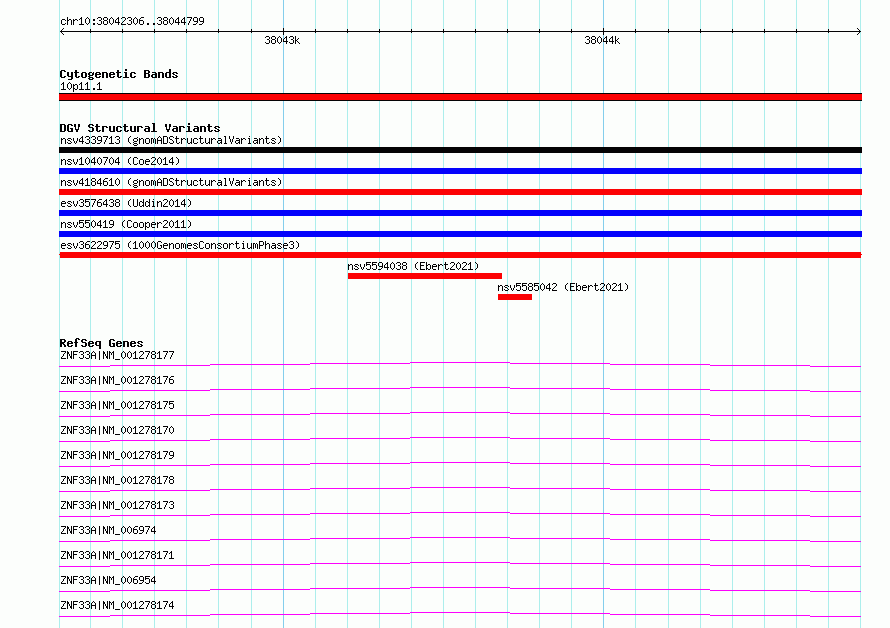The image size is (890, 628).
Task: Click the red 10p11.1 cytogenetic band bar
Action: coord(460,97)
